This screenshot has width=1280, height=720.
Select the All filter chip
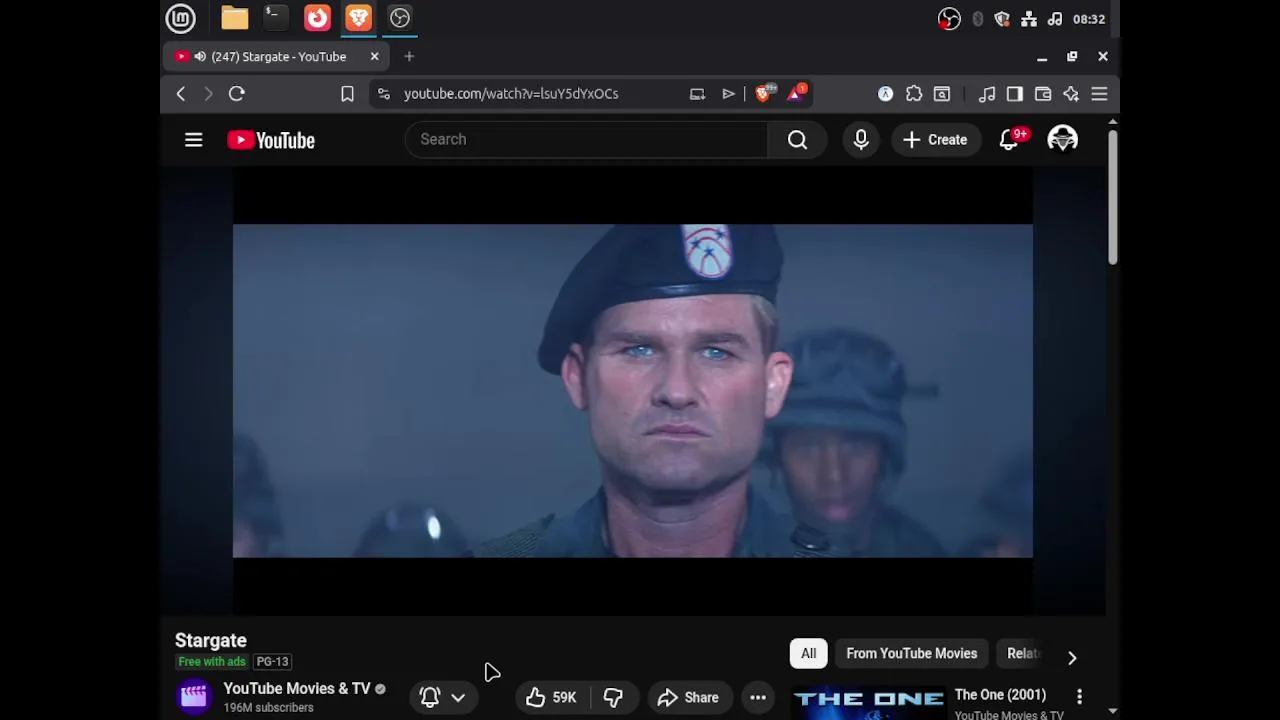[x=808, y=653]
